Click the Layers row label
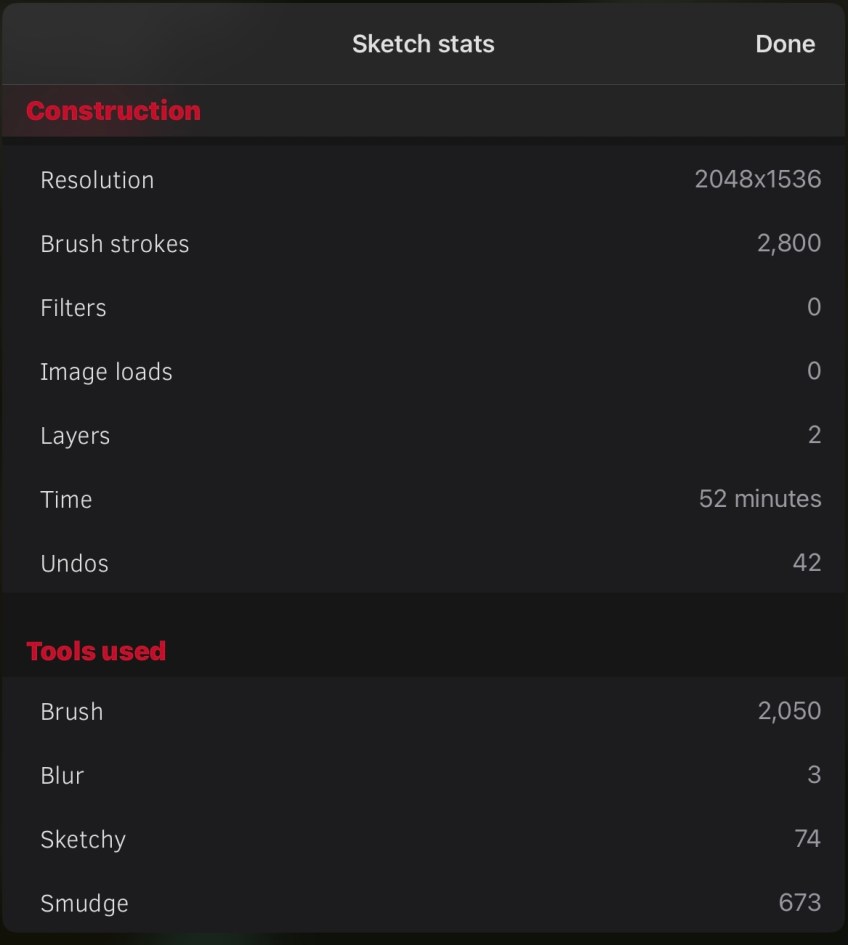The image size is (848, 945). 75,436
